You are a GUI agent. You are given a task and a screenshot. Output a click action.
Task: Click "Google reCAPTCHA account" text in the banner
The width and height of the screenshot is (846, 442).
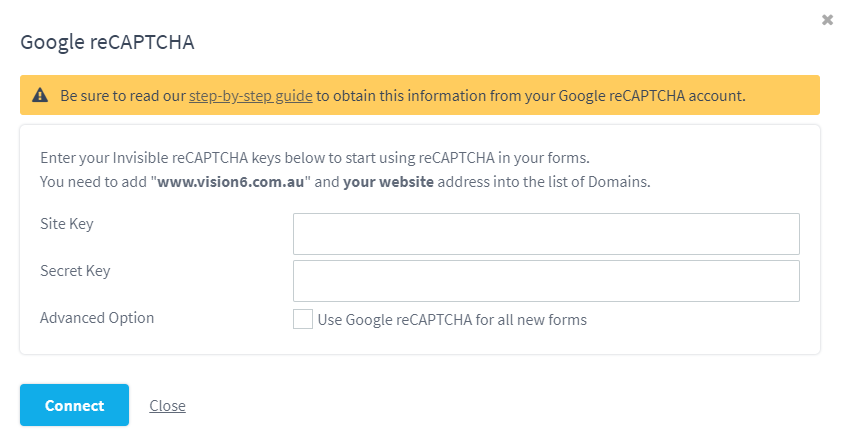tap(650, 96)
